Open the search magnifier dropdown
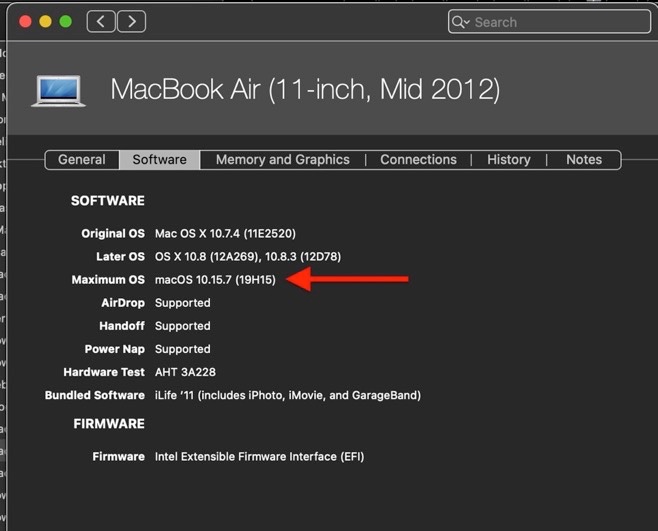The width and height of the screenshot is (658, 531). tap(460, 22)
